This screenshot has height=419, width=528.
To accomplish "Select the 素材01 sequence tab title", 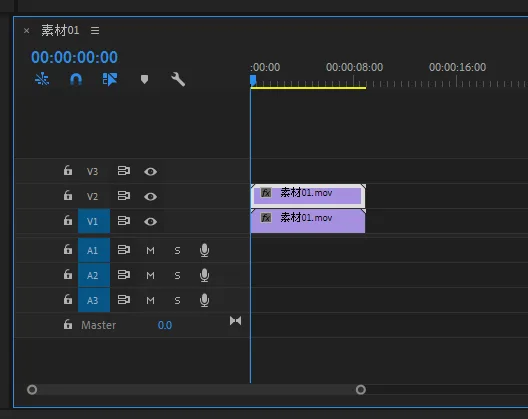I will tap(60, 30).
